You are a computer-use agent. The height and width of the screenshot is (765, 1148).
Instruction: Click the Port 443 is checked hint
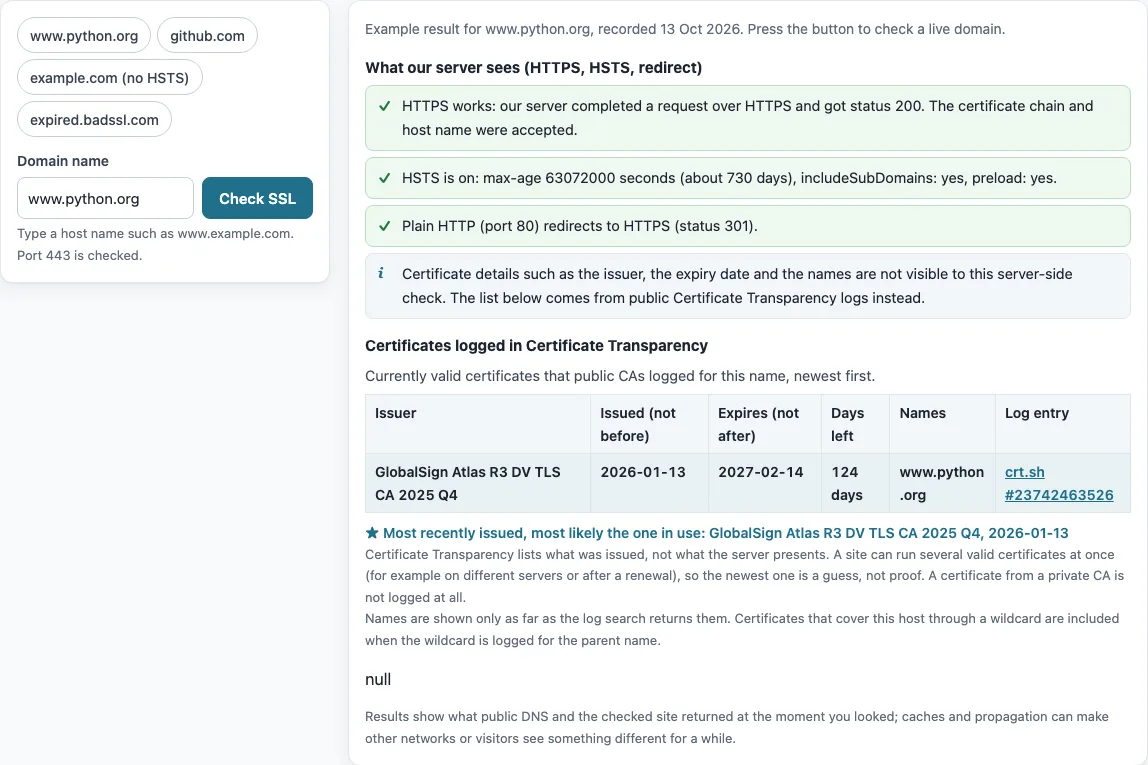point(79,255)
